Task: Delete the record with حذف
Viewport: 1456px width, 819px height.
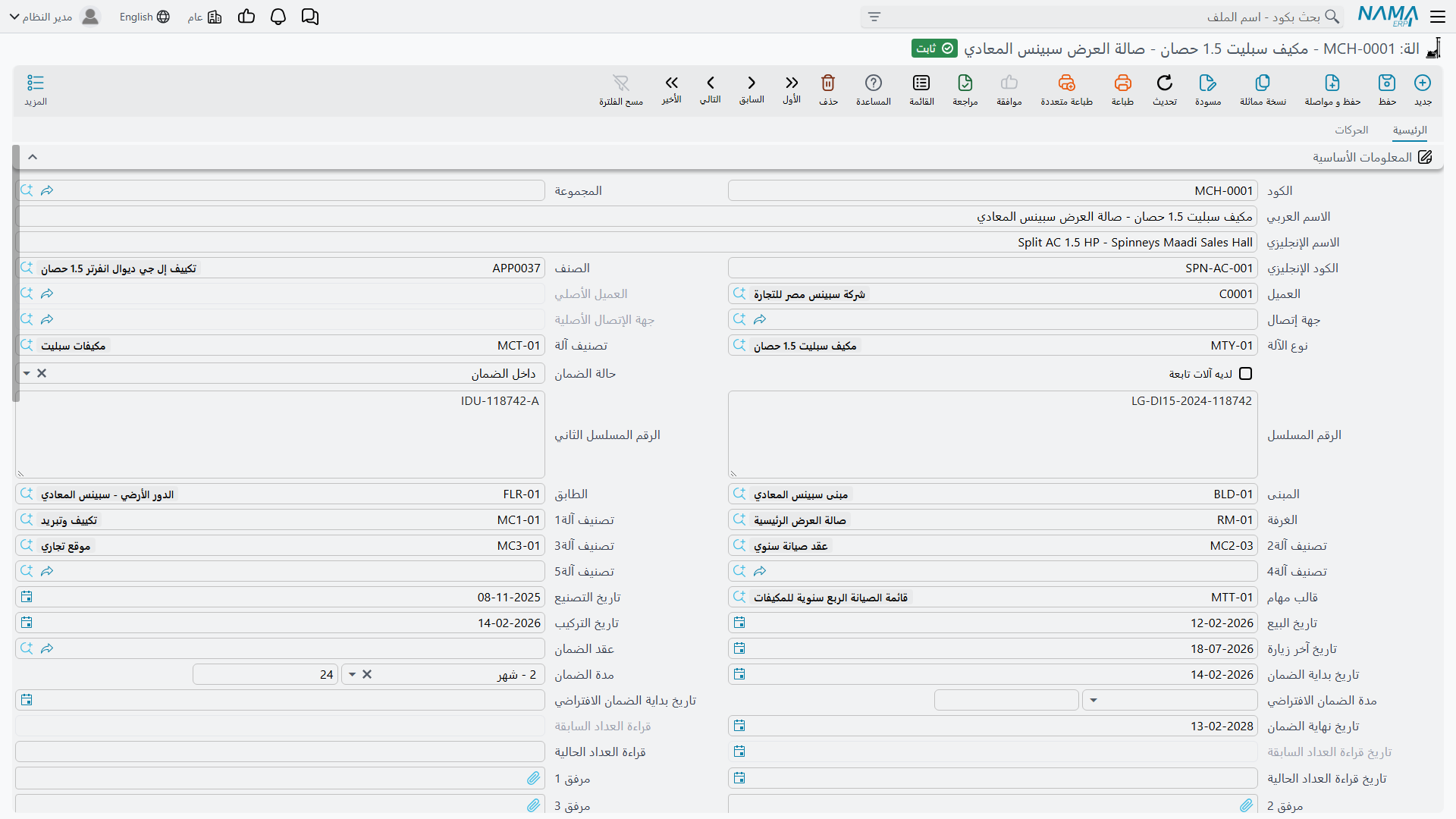Action: 828,89
